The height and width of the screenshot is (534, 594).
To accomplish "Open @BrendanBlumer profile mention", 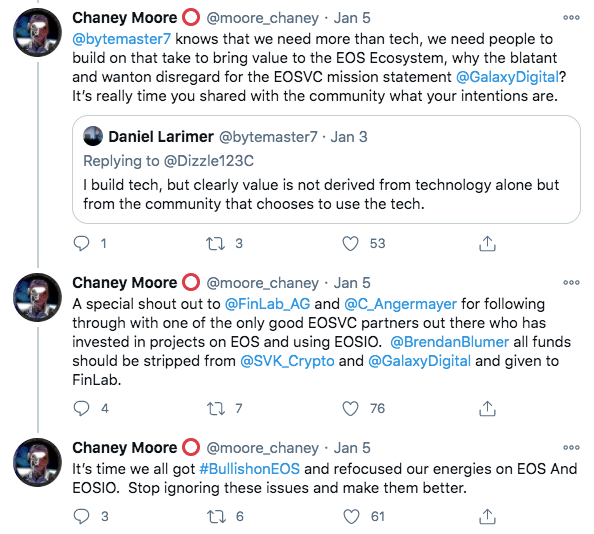I will [449, 342].
